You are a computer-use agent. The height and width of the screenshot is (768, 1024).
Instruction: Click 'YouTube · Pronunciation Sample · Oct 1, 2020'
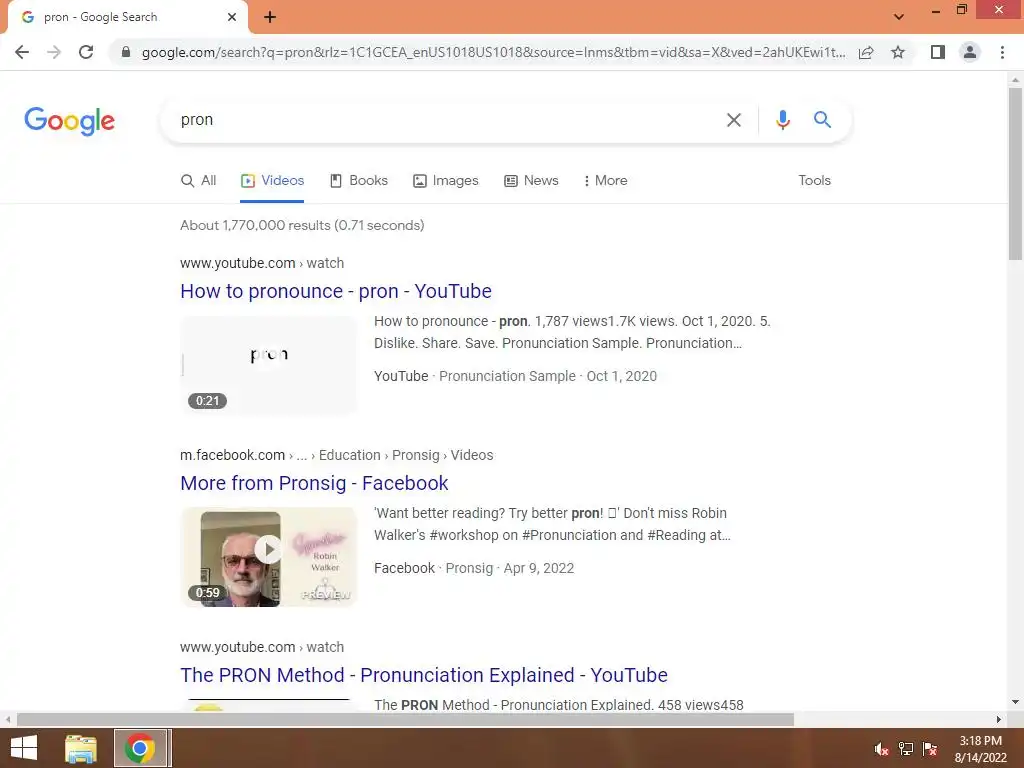515,376
